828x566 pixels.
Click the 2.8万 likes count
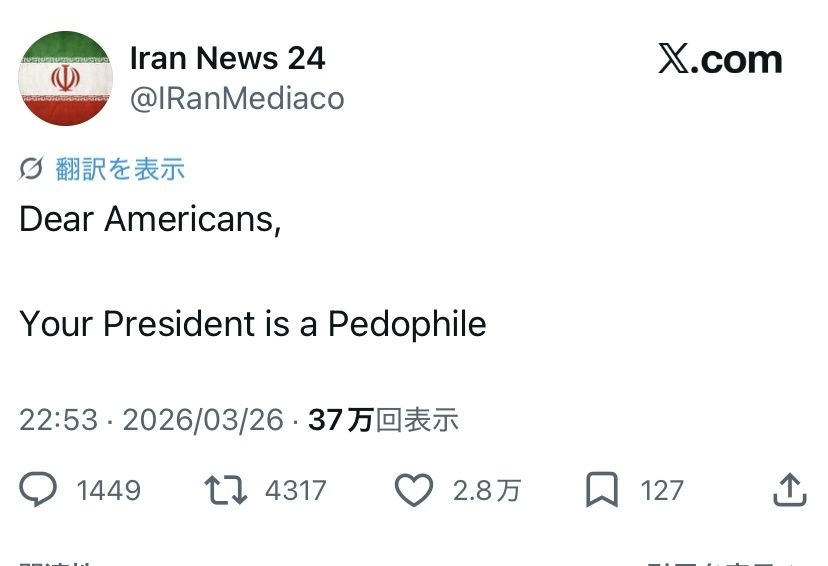pos(486,490)
